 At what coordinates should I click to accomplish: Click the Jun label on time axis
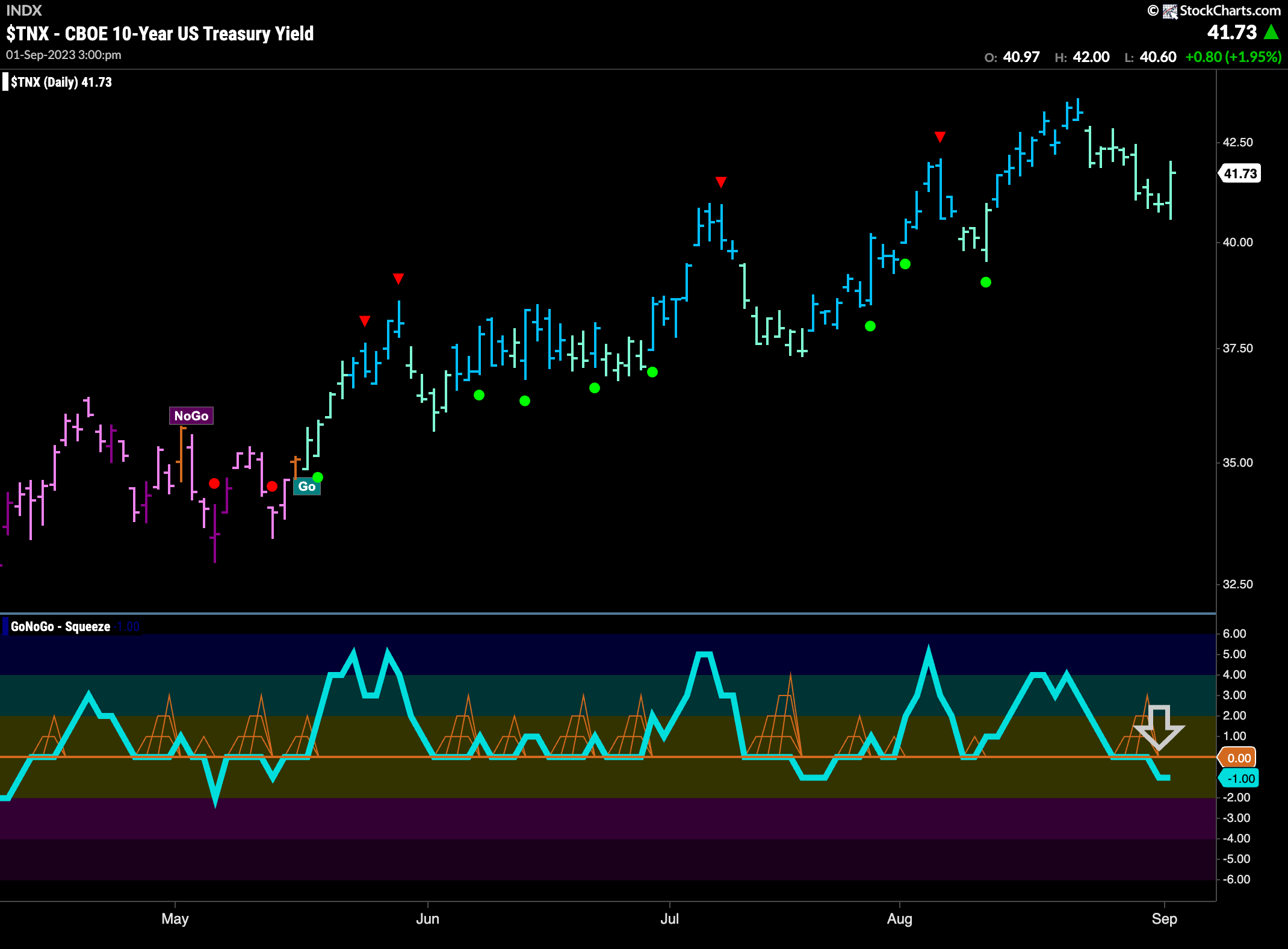click(x=427, y=919)
